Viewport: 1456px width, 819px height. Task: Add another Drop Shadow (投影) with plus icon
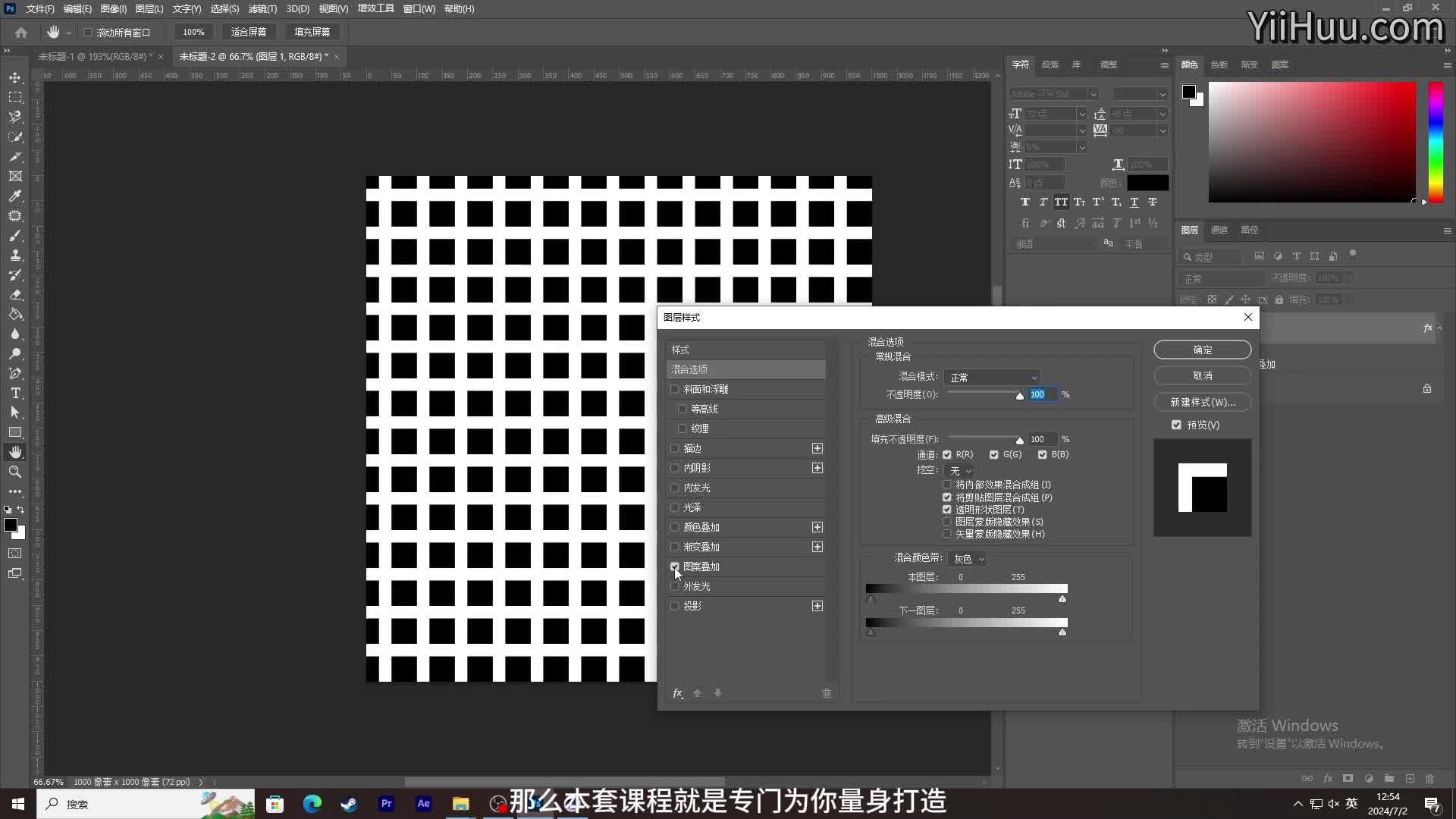click(x=817, y=606)
